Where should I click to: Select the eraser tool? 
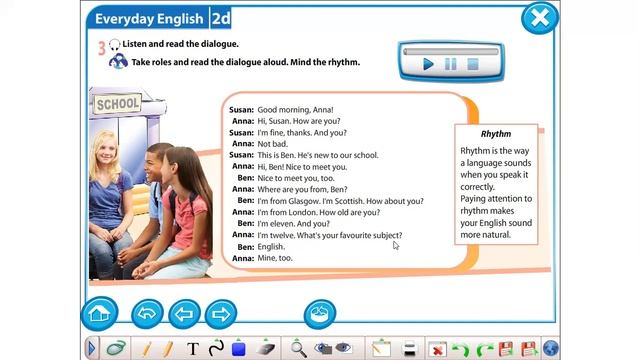(266, 348)
